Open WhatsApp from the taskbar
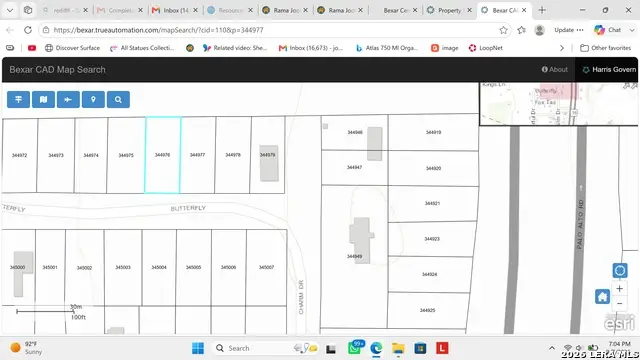Viewport: 640px width, 360px height. (354, 348)
